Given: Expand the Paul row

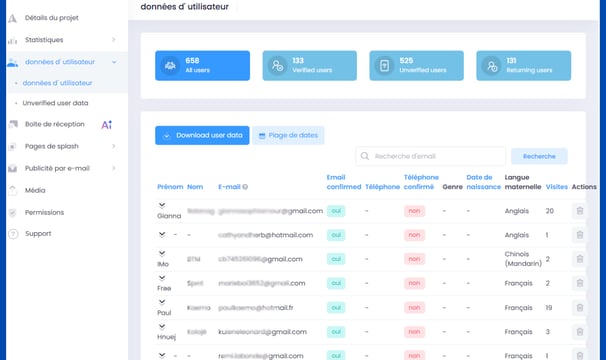Looking at the screenshot, I should point(162,302).
